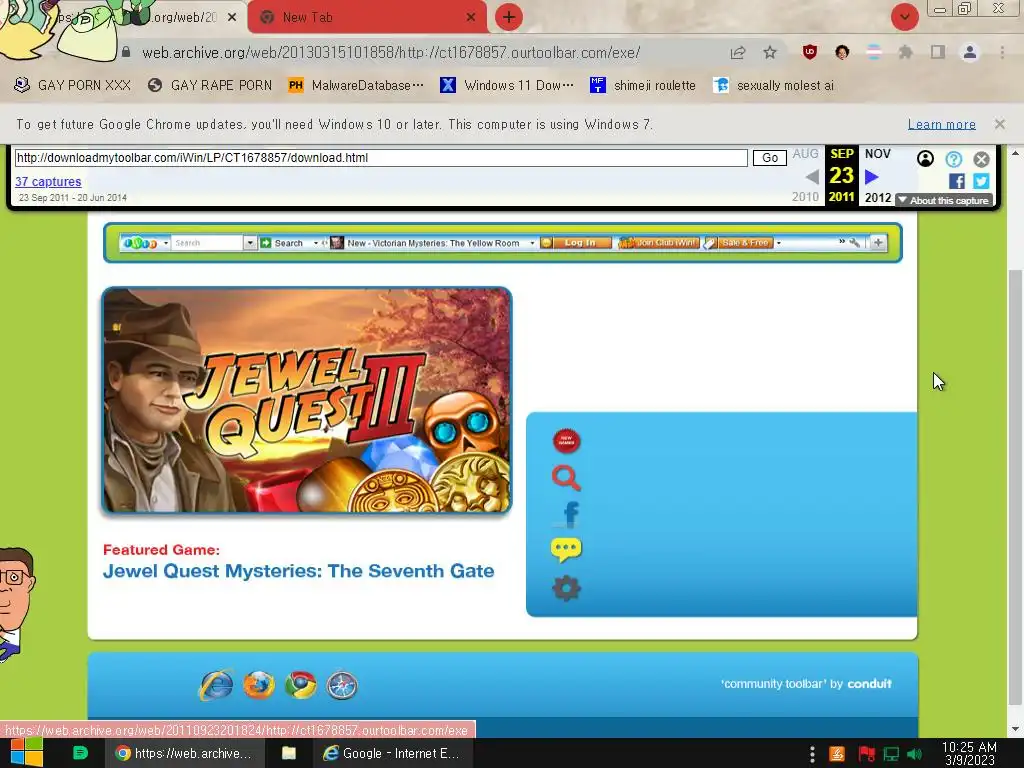Choose the Internet Explorer browser icon
This screenshot has width=1024, height=768.
click(x=216, y=685)
